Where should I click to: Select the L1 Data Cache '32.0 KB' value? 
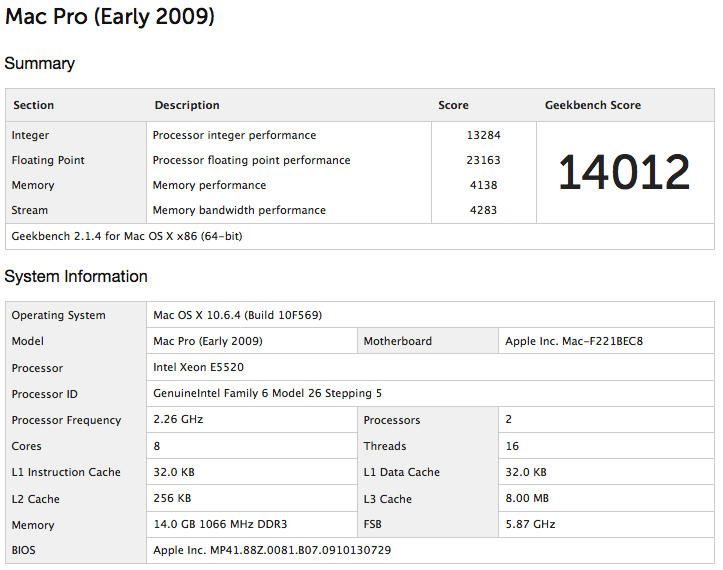[526, 472]
